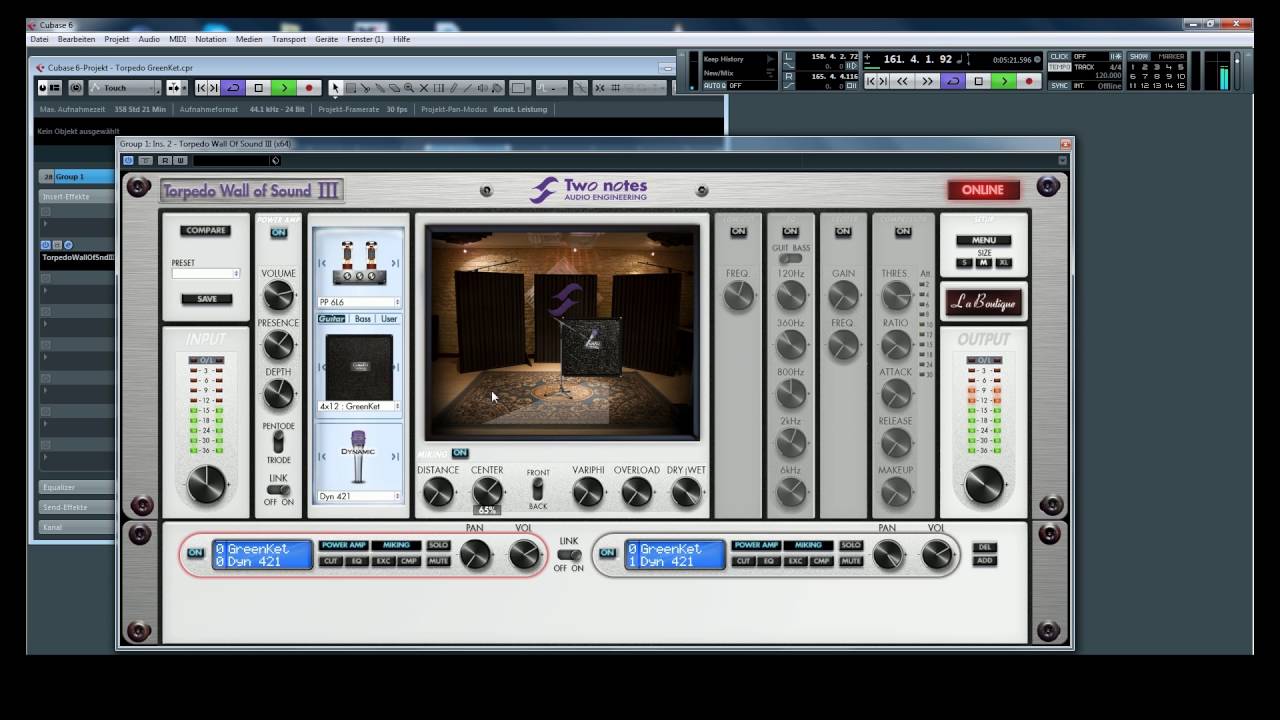
Task: Expand Equalizer section in inspector
Action: [x=75, y=487]
